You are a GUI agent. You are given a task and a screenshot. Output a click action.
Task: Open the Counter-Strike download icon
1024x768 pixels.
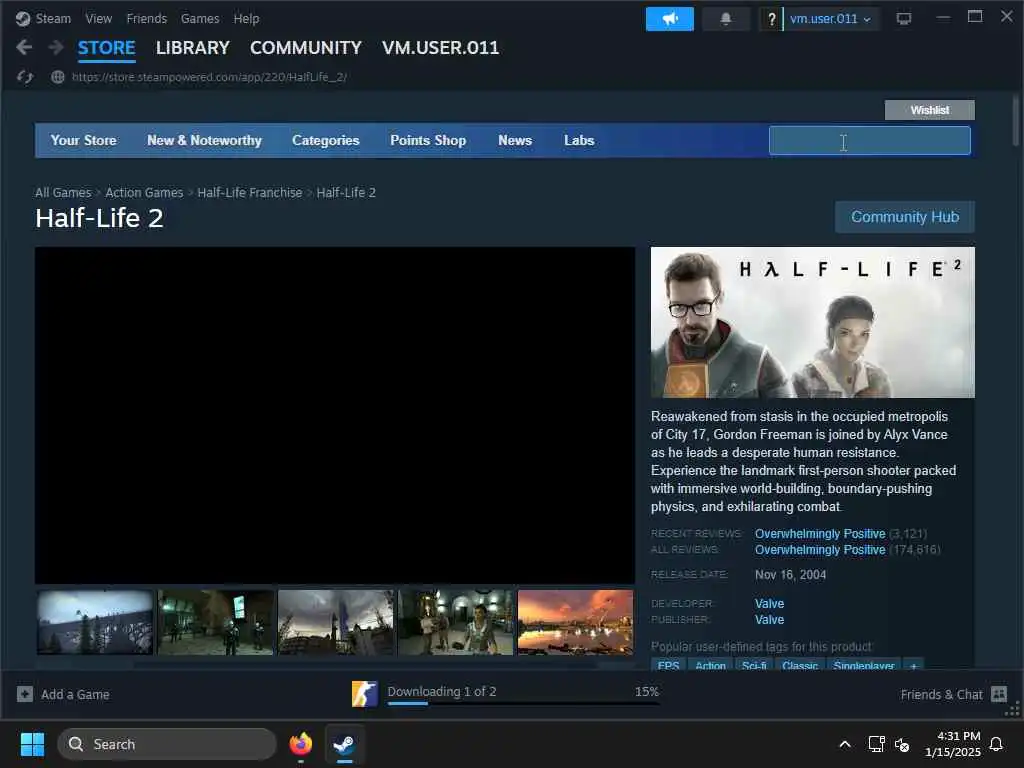click(364, 694)
